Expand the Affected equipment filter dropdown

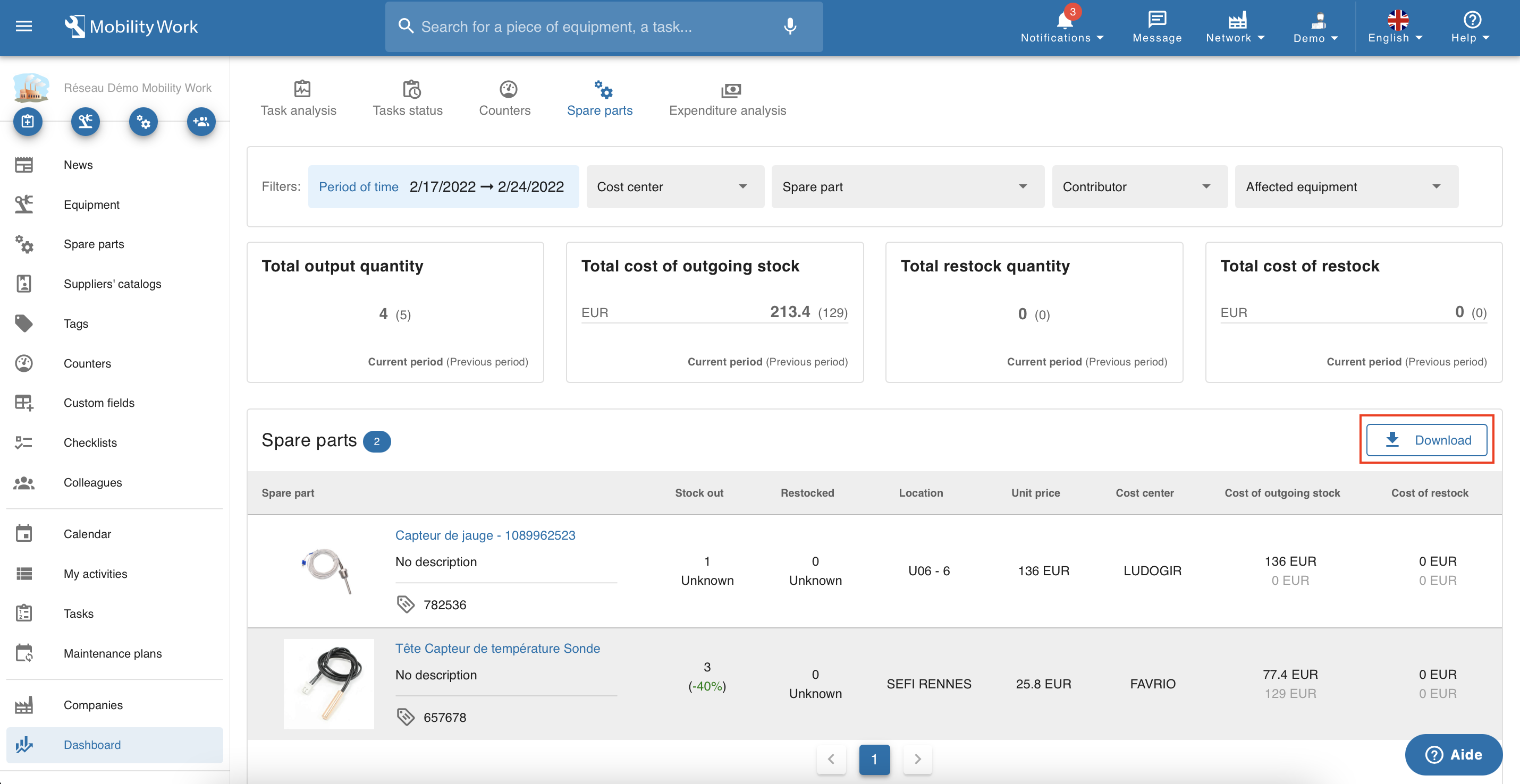(1347, 187)
